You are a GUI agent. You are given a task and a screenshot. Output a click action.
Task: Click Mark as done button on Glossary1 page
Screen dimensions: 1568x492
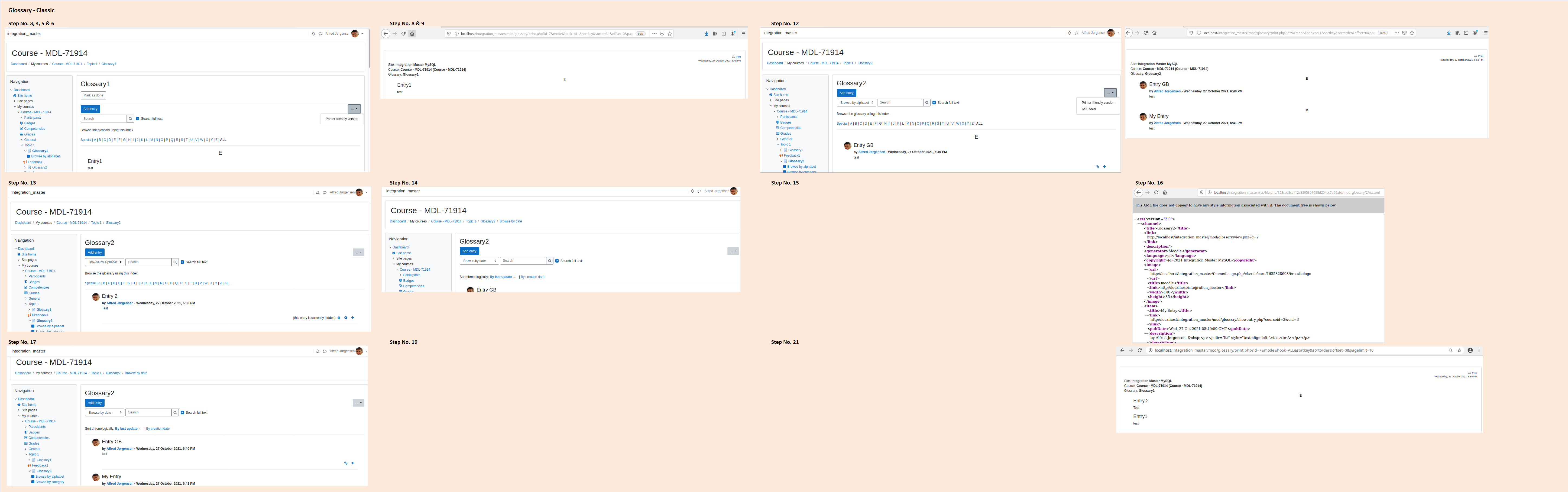[x=93, y=96]
